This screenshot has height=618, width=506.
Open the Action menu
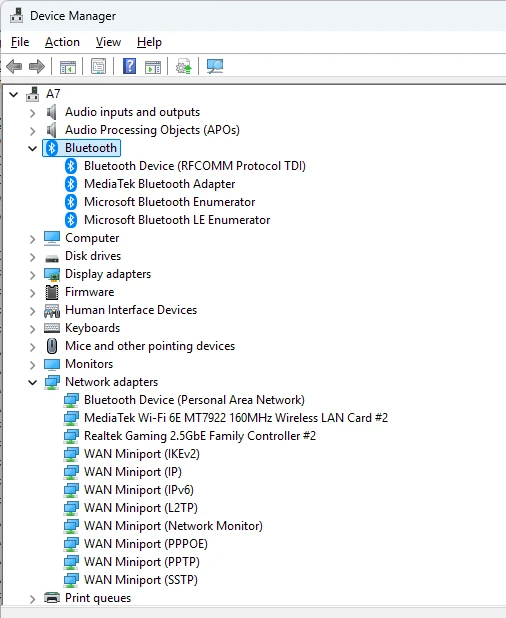(x=62, y=42)
